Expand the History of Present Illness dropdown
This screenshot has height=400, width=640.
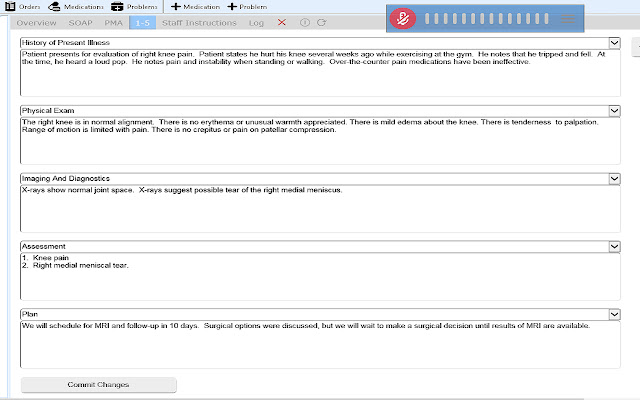click(x=614, y=42)
